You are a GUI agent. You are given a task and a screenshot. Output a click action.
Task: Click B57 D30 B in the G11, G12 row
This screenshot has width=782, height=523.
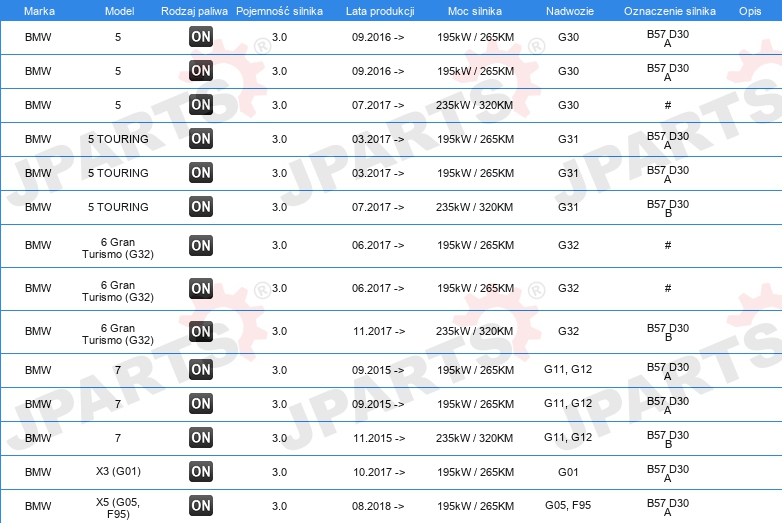tap(668, 439)
